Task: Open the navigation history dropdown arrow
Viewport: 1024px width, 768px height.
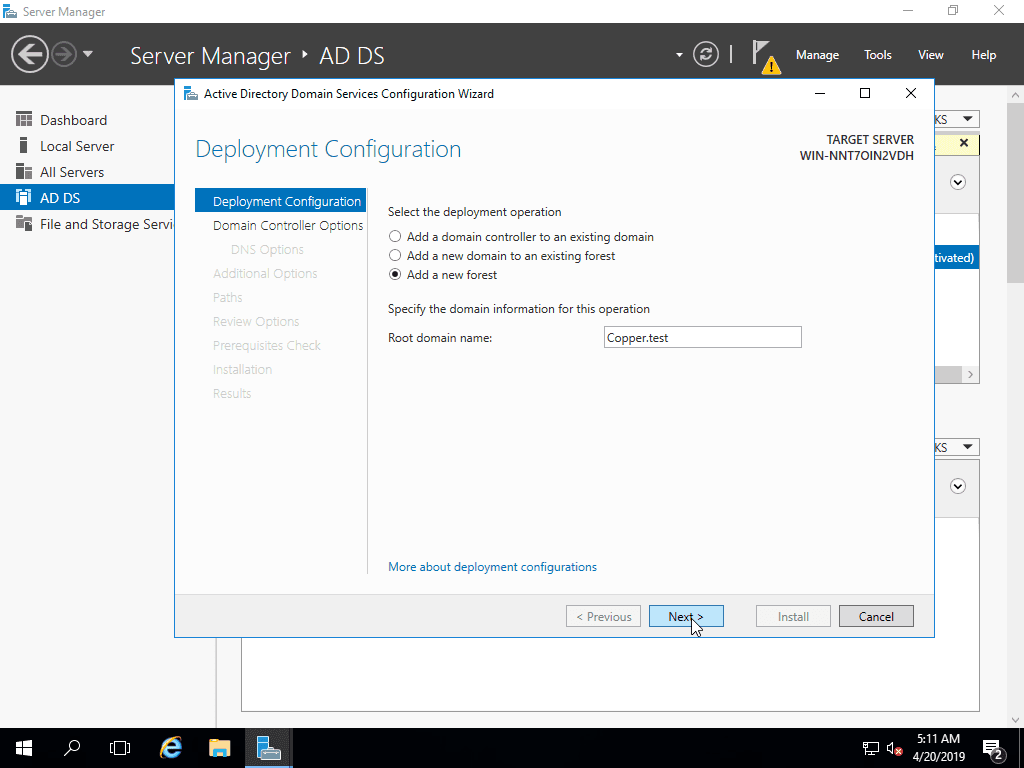Action: pyautogui.click(x=88, y=54)
